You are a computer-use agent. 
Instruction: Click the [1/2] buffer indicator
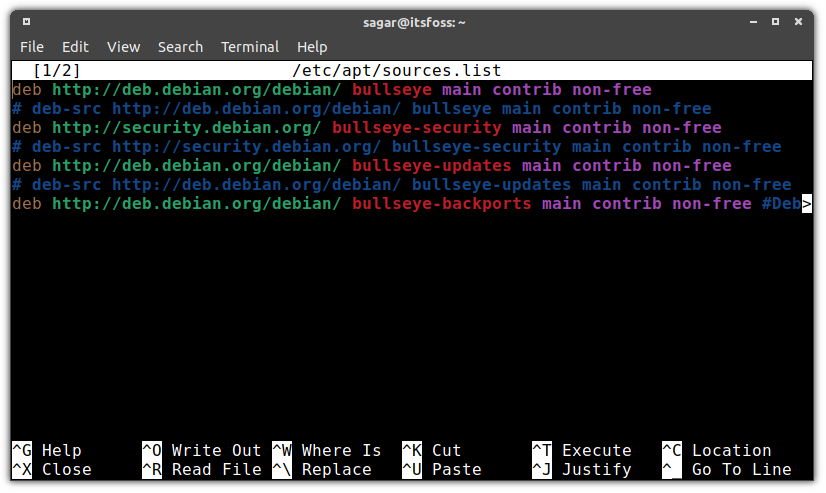point(56,71)
